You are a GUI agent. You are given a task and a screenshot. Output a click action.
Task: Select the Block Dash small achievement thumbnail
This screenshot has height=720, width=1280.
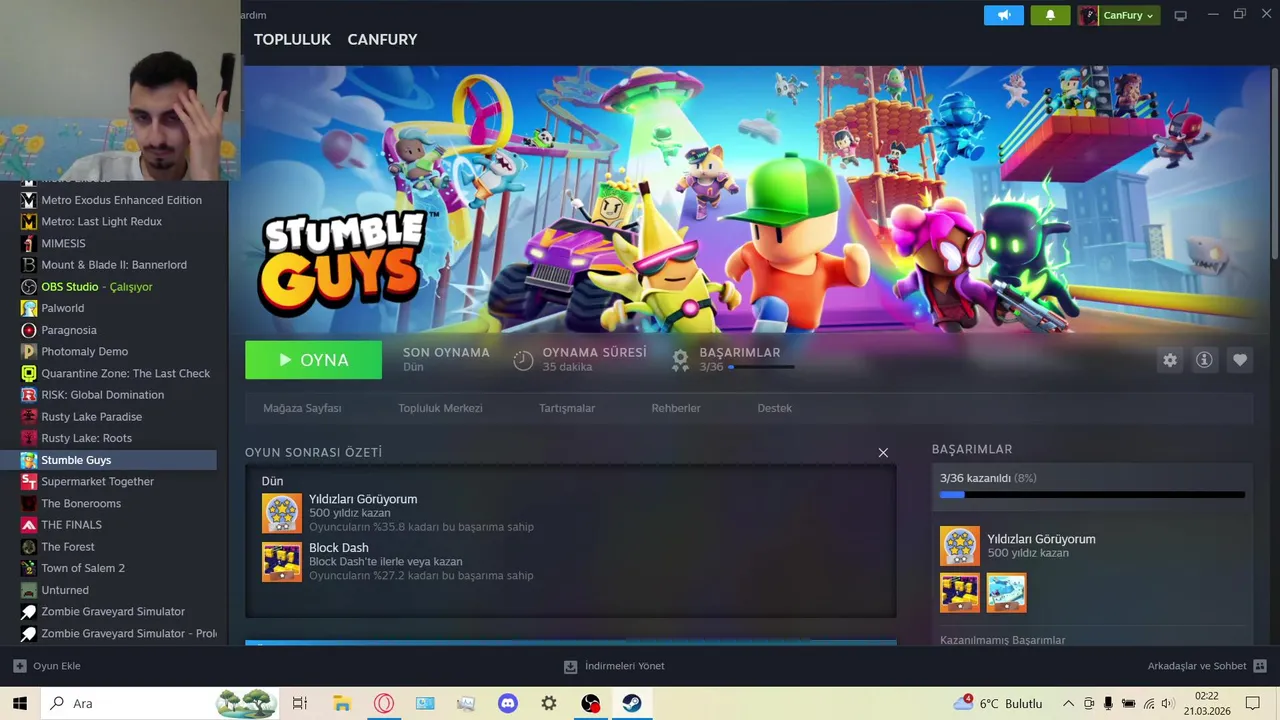tap(960, 593)
